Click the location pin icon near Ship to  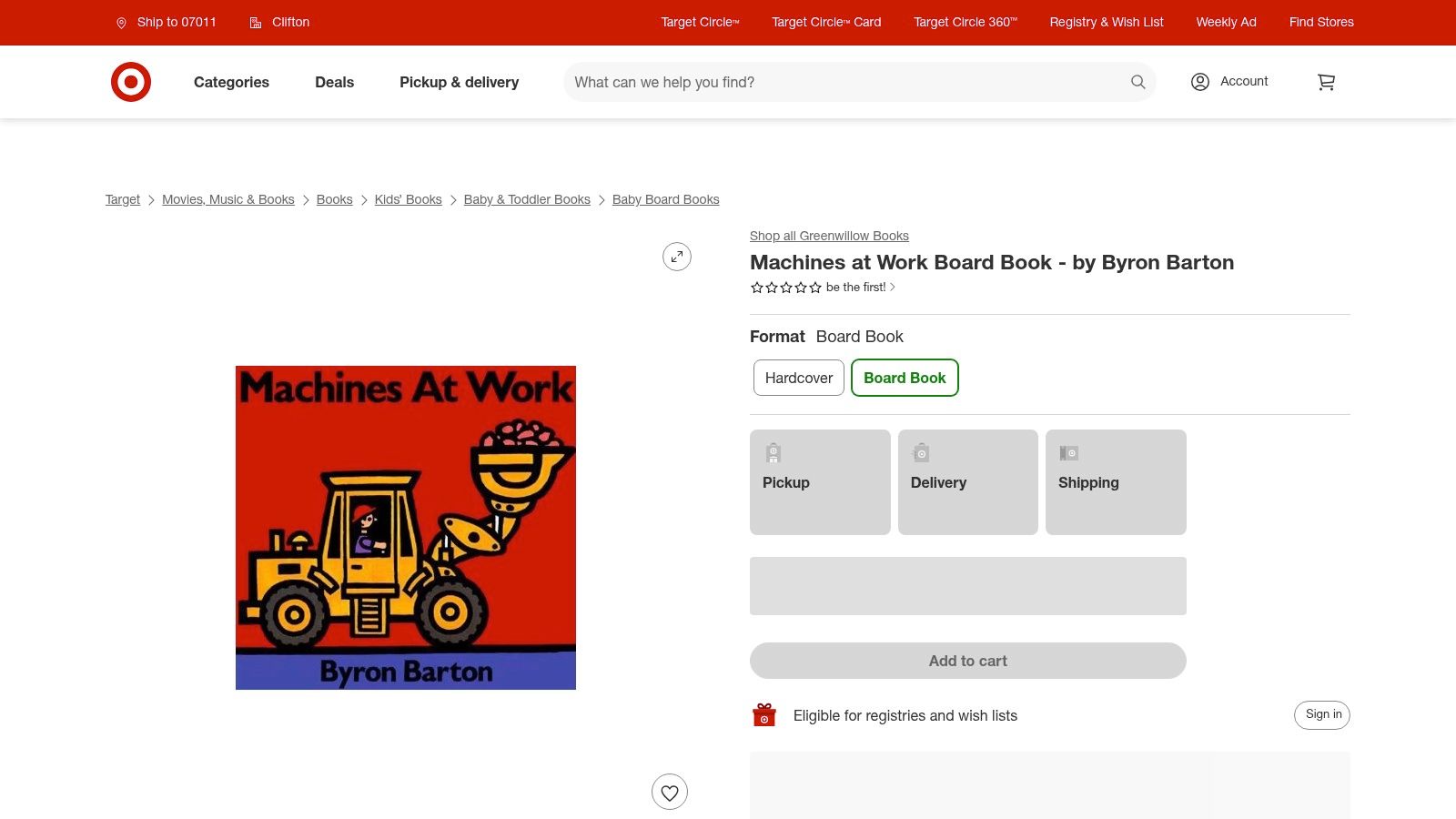point(121,23)
